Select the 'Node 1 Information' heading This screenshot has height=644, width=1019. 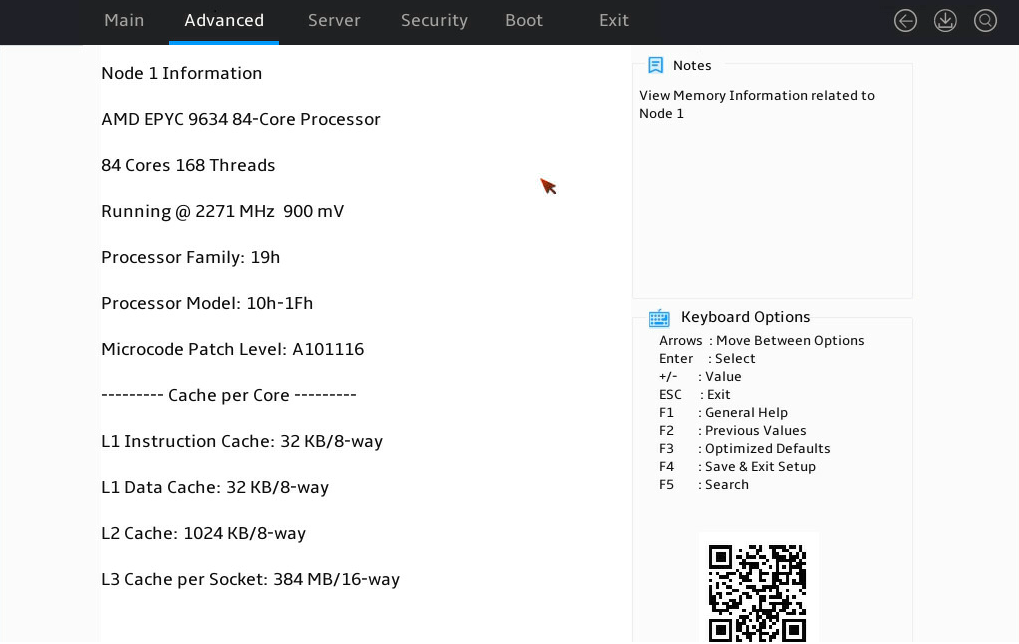(181, 73)
